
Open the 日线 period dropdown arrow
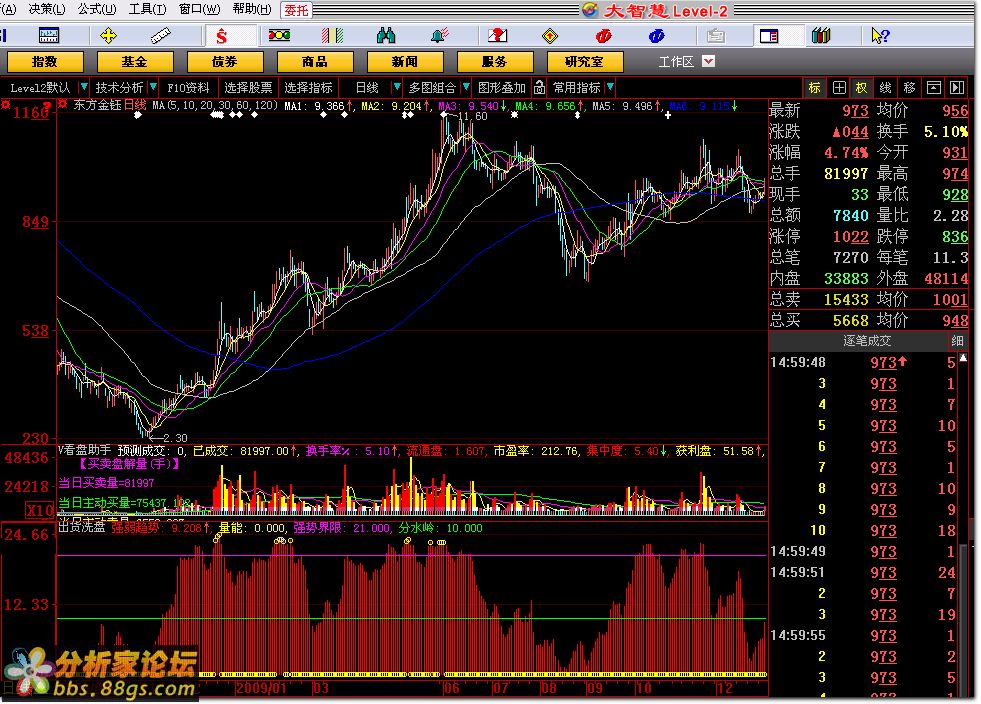pos(396,87)
